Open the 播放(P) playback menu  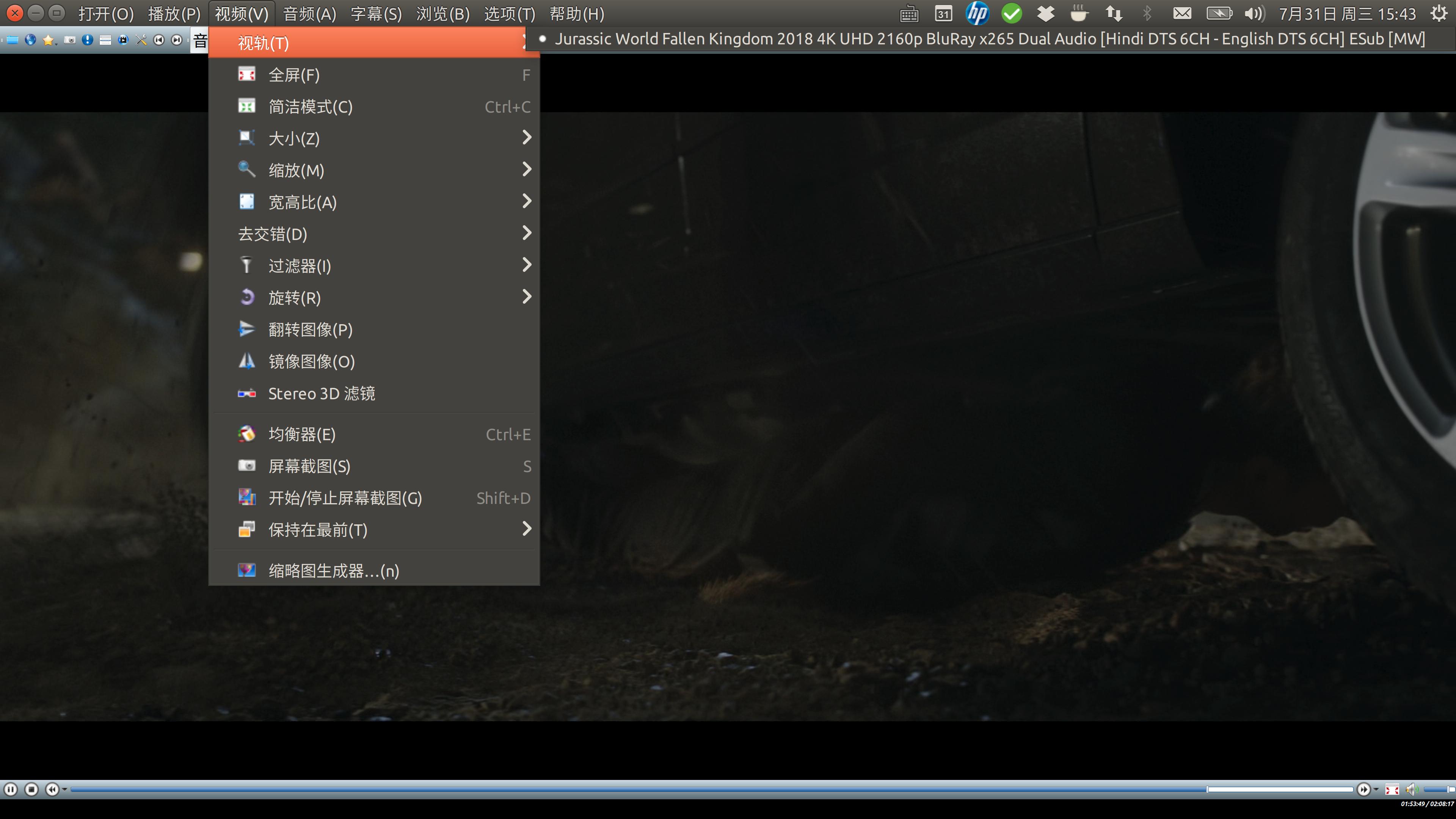pos(174,14)
